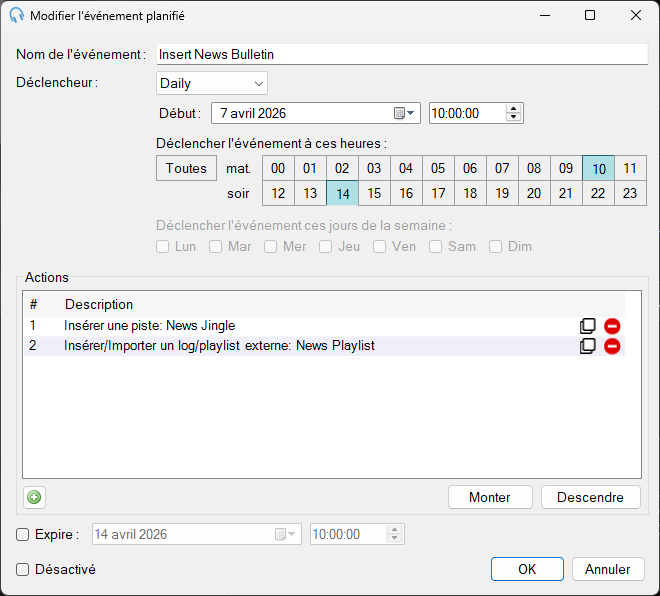Viewport: 660px width, 596px height.
Task: Increase the start time with the up arrow
Action: 513,109
